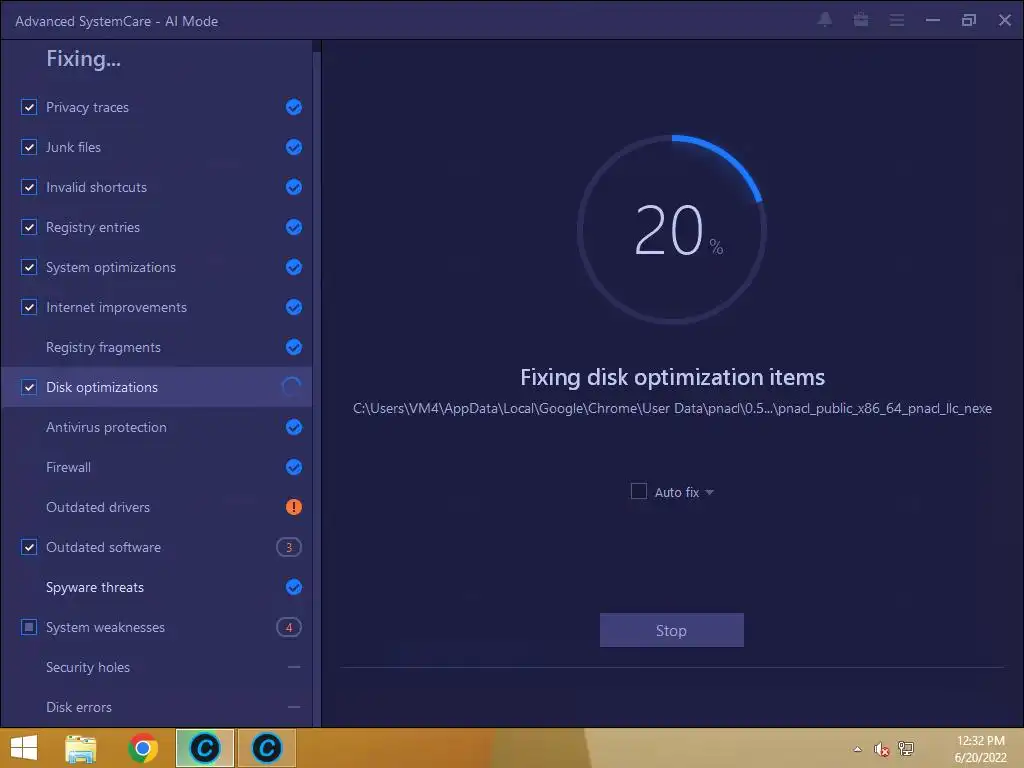Click the Fixing disk optimization items heading
Image resolution: width=1024 pixels, height=768 pixels.
coord(672,377)
